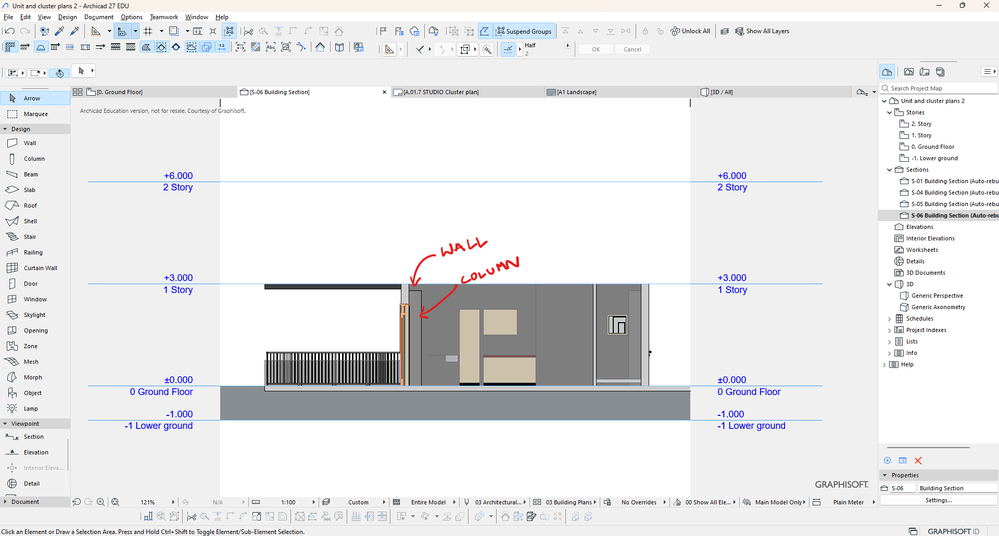Select the Curtain Wall tool

pyautogui.click(x=40, y=268)
